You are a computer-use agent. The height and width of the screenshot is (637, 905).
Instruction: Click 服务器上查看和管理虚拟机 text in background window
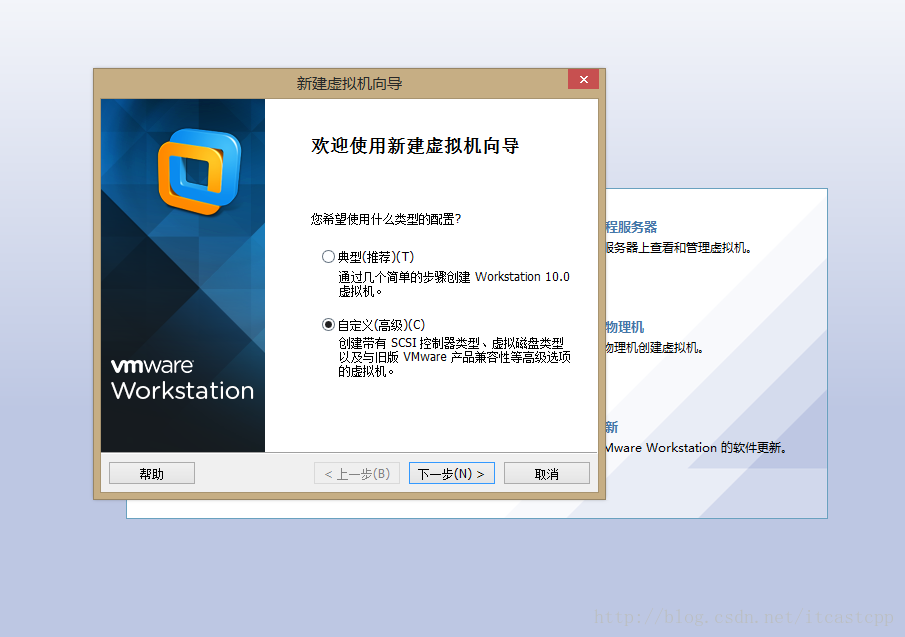tap(678, 248)
